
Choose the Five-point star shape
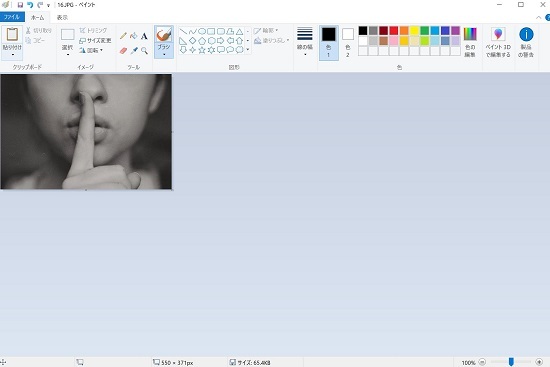tap(202, 50)
